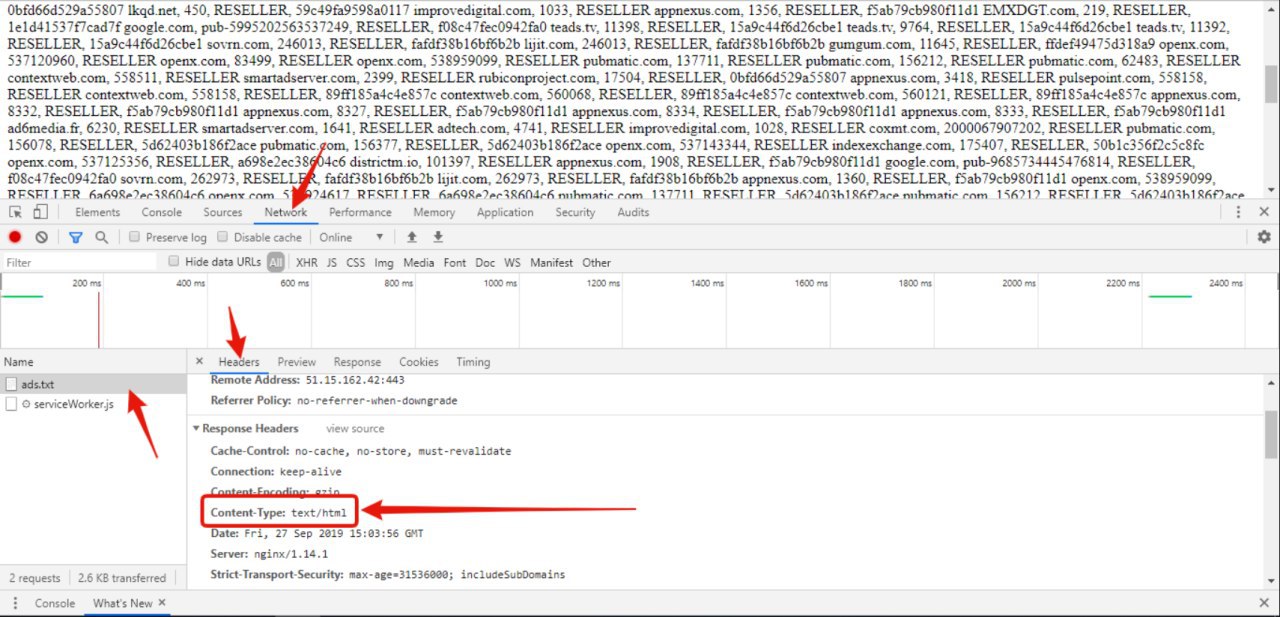
Task: Open the Timing detail tab
Action: point(473,362)
